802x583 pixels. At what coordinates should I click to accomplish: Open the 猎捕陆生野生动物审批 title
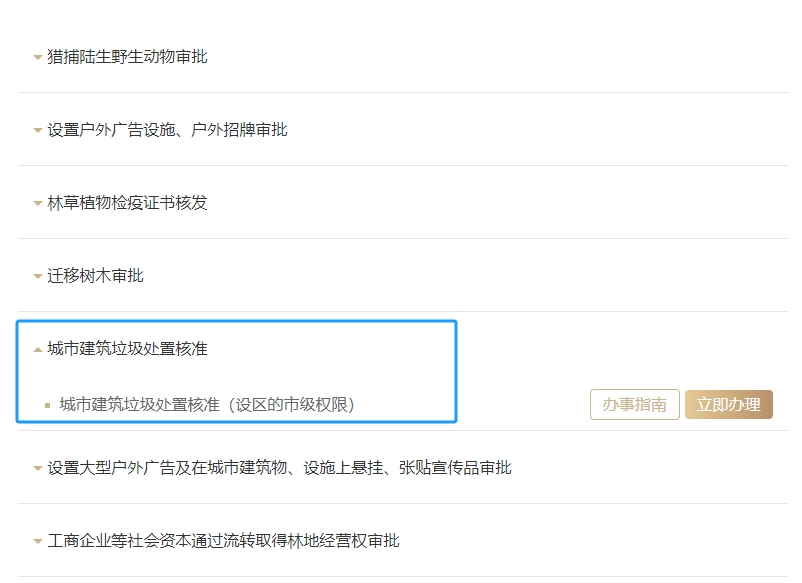[x=127, y=57]
